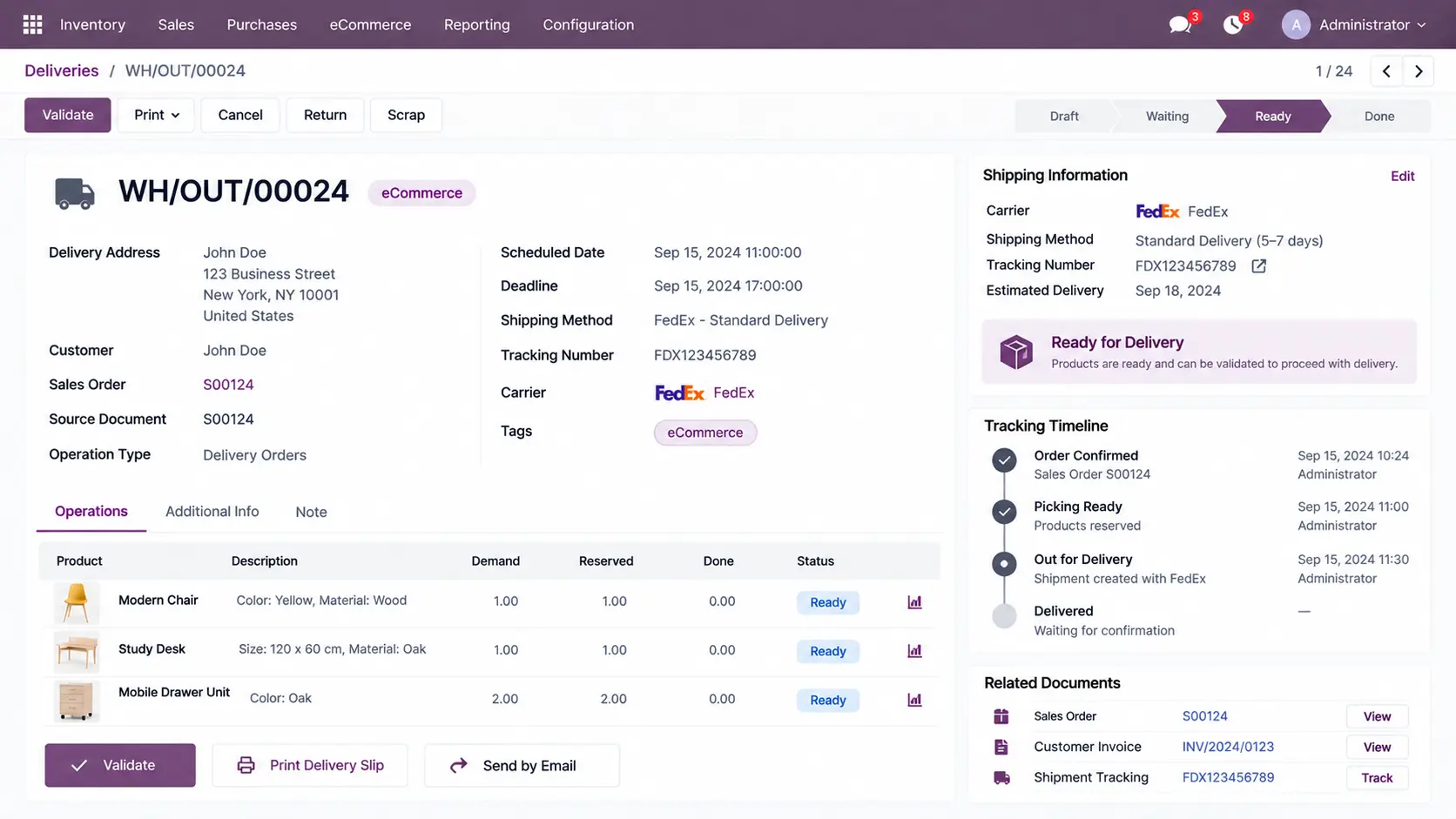This screenshot has height=819, width=1456.
Task: Click the Ready for Delivery box icon
Action: point(1015,352)
